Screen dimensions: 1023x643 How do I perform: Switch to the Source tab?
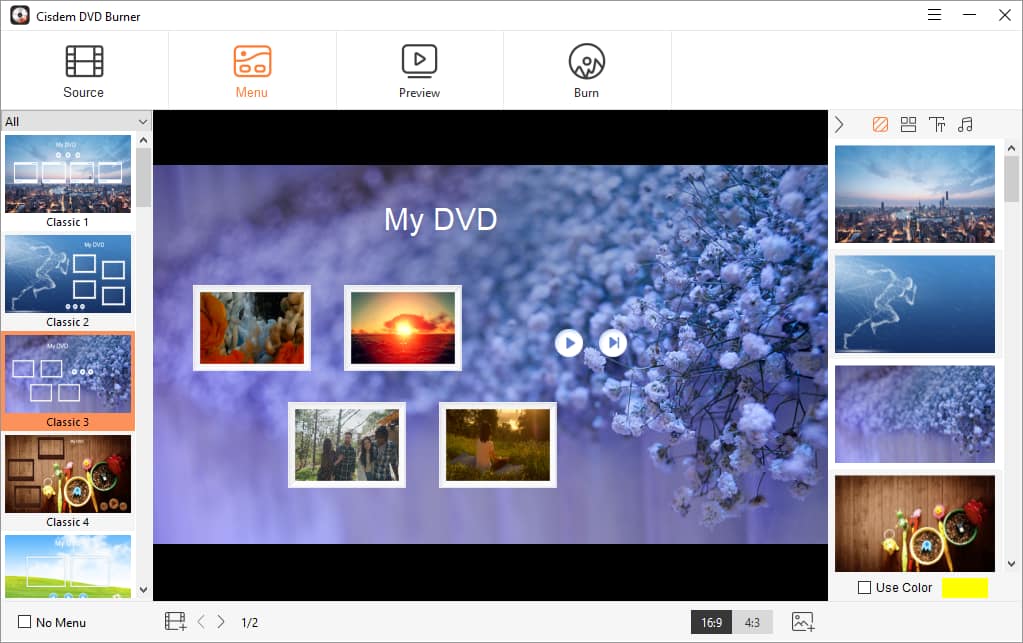pos(84,71)
